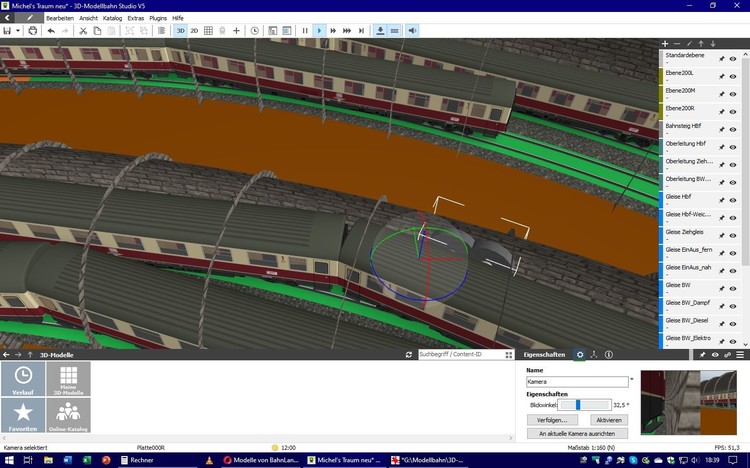This screenshot has height=468, width=750.
Task: Open the save options dropdown arrow
Action: pos(18,31)
